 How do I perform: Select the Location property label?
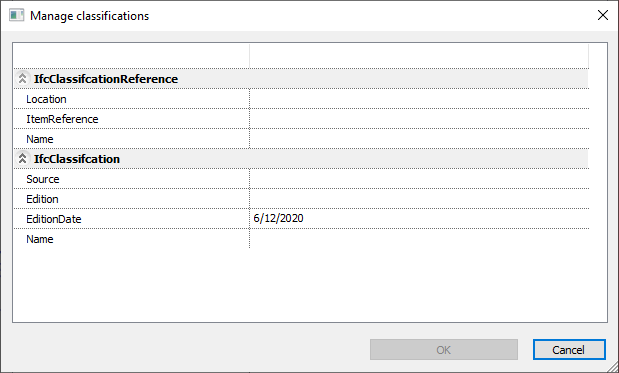tap(46, 99)
